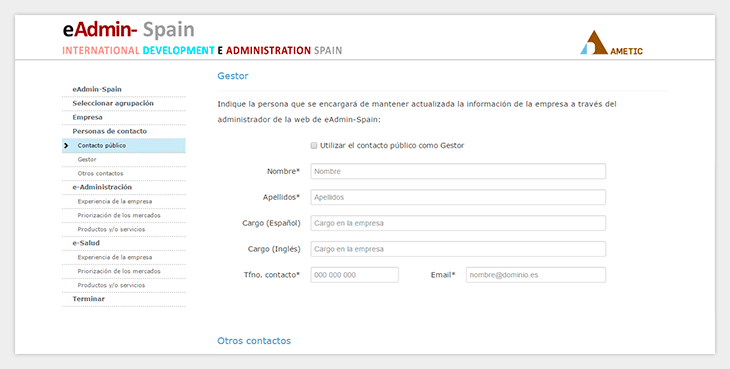Image resolution: width=730 pixels, height=369 pixels.
Task: Open Otros contactos sidebar sub-item
Action: pyautogui.click(x=101, y=174)
